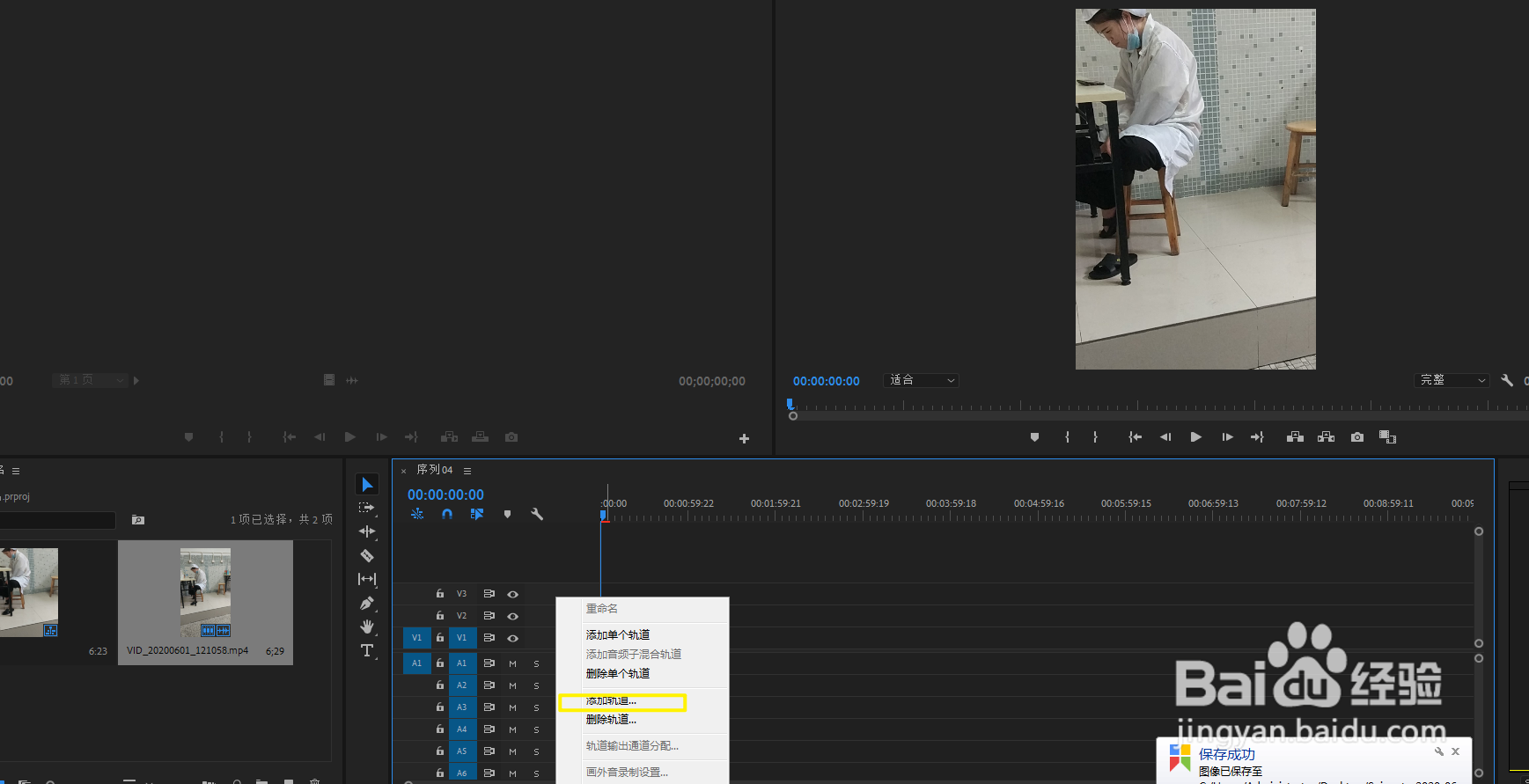Open program monitor settings wrench
This screenshot has width=1529, height=784.
(x=1507, y=380)
